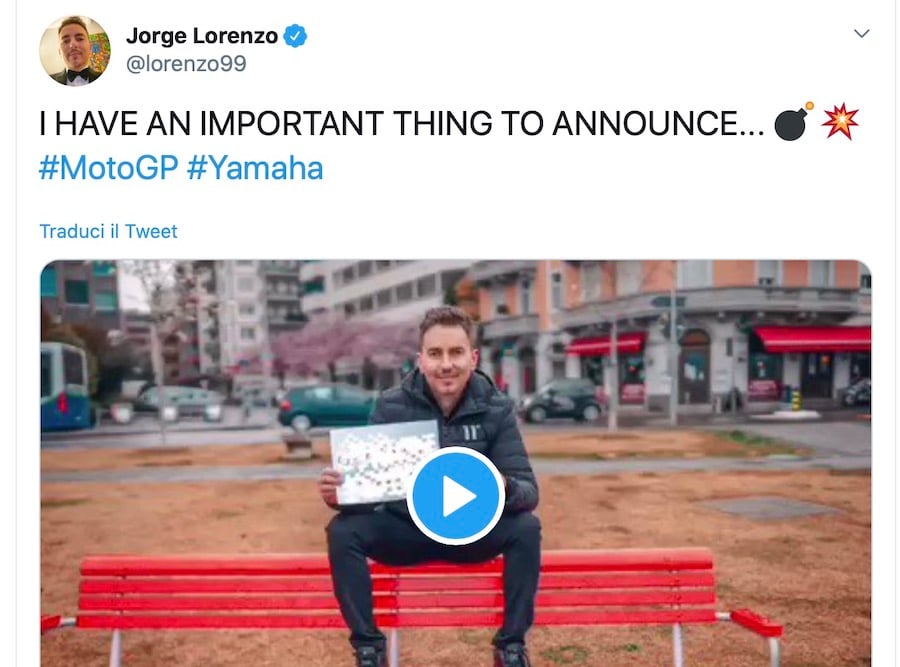The image size is (900, 667).
Task: Click the bomb emoji in tweet
Action: (x=794, y=122)
